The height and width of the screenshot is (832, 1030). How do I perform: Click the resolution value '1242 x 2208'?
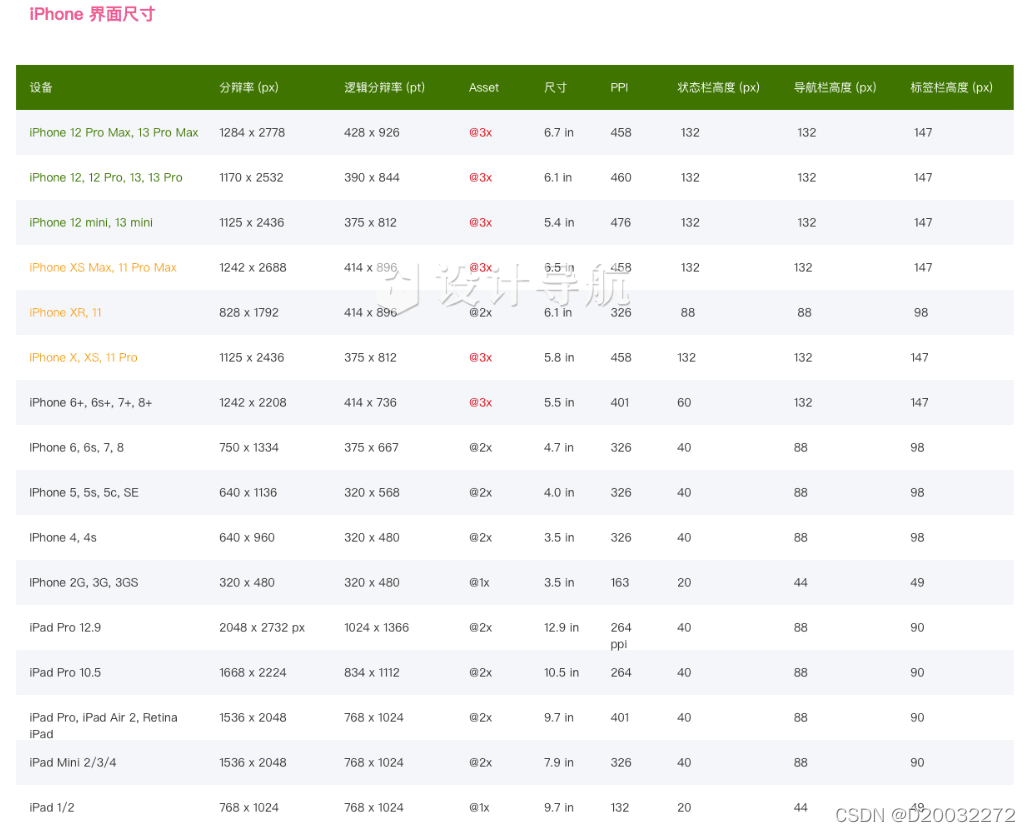[x=253, y=403]
